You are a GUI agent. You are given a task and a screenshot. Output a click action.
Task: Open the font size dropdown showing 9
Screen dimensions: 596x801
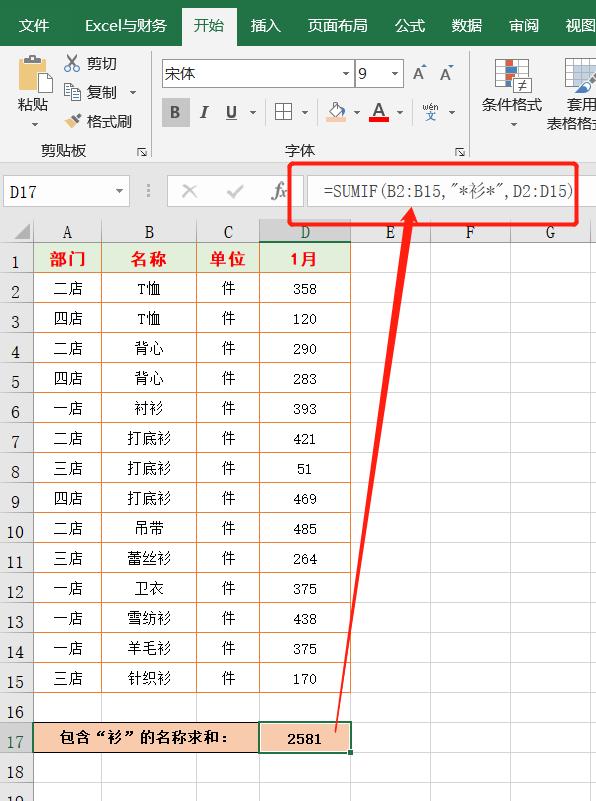click(x=395, y=74)
